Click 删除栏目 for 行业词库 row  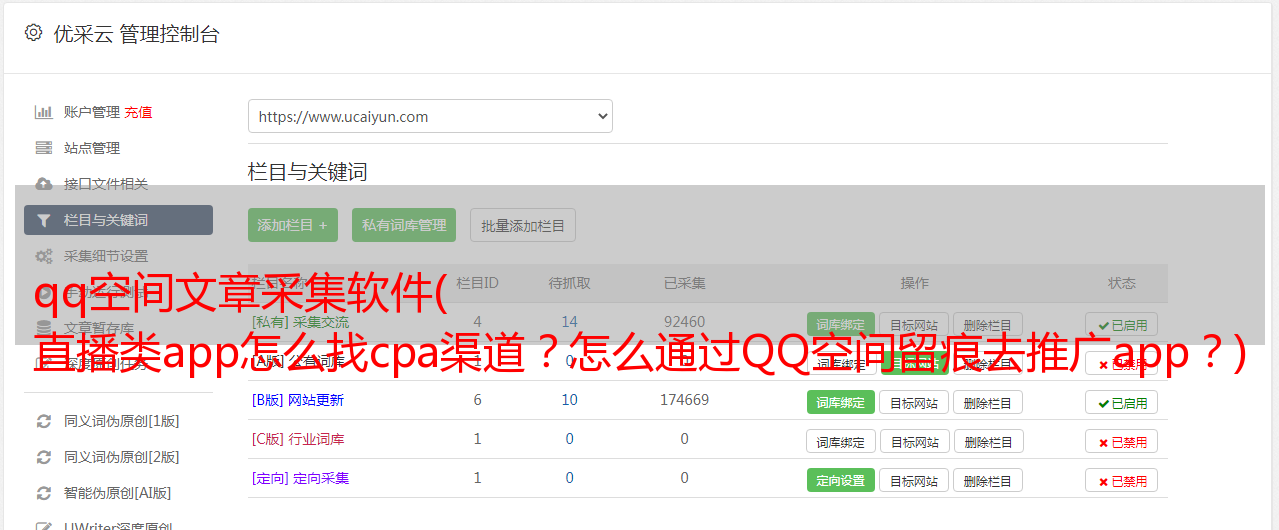[x=988, y=441]
